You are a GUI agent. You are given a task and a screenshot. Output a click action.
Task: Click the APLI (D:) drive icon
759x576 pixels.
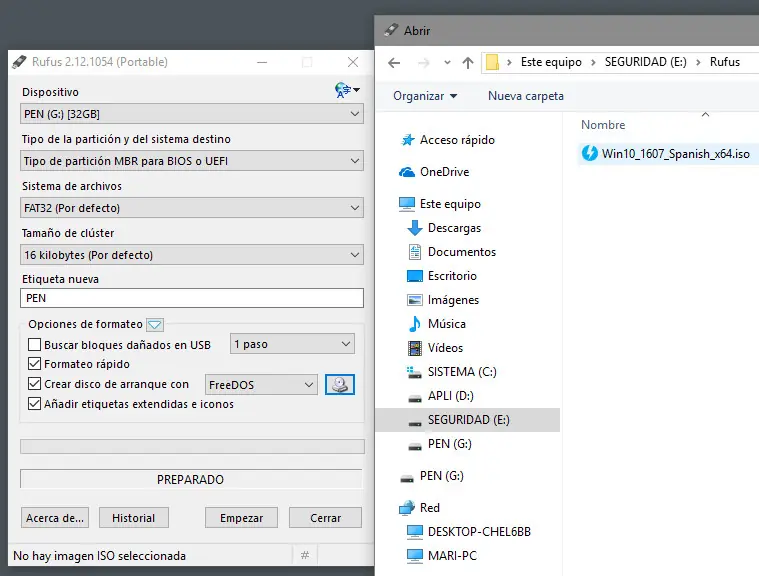(x=415, y=398)
